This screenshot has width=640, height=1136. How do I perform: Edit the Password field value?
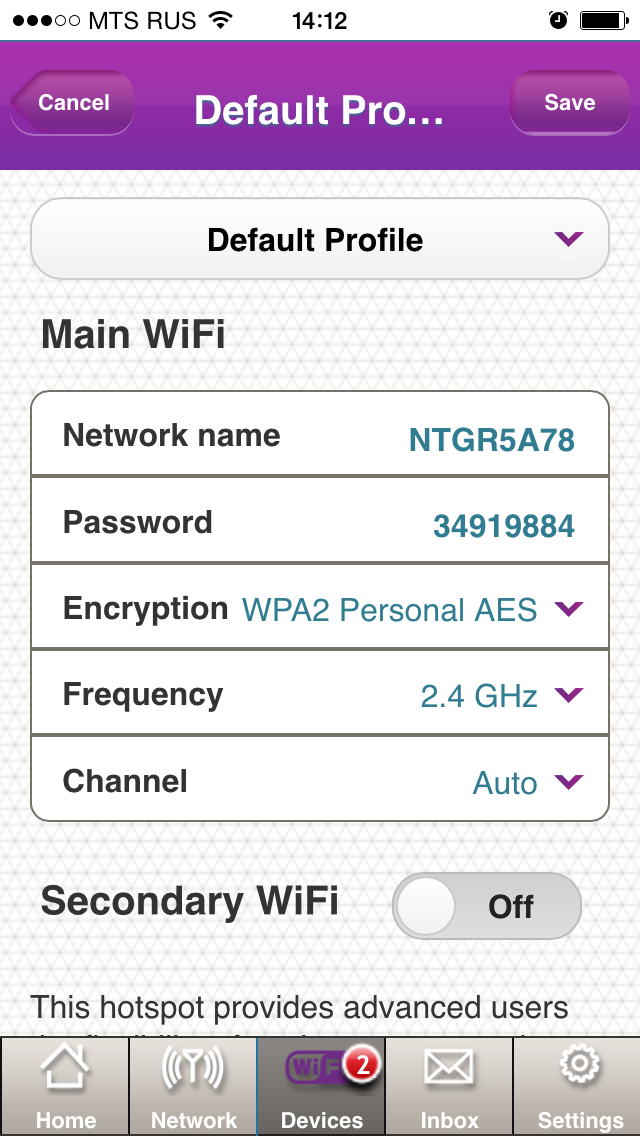[x=503, y=526]
